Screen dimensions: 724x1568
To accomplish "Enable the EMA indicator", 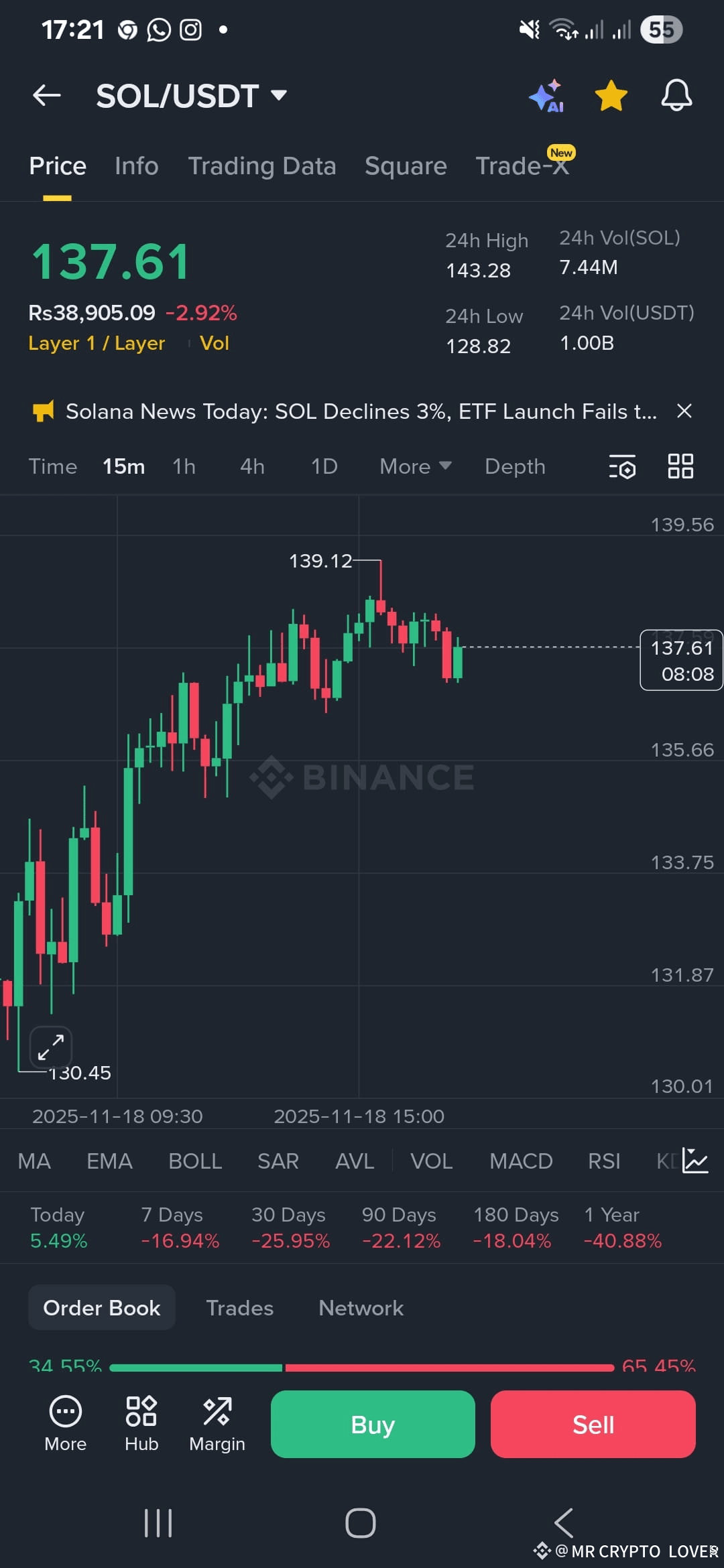I will click(109, 1161).
